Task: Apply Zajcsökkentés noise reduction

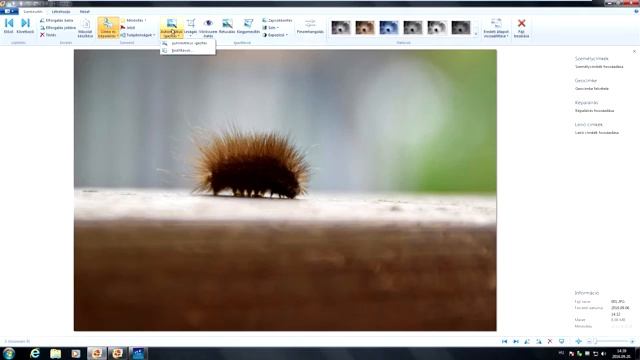Action: click(277, 20)
